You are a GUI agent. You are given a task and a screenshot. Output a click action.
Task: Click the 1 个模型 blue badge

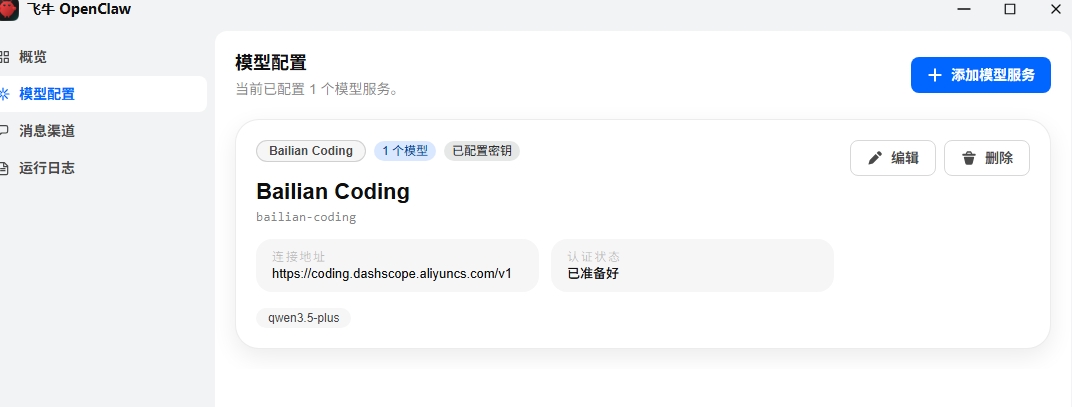405,151
